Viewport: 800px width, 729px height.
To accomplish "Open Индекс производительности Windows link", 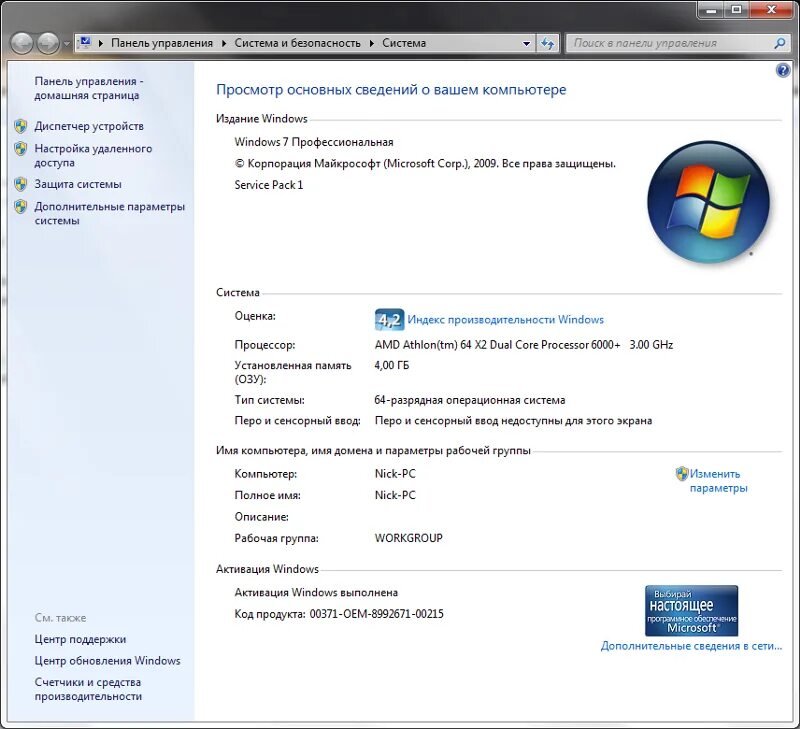I will [506, 320].
